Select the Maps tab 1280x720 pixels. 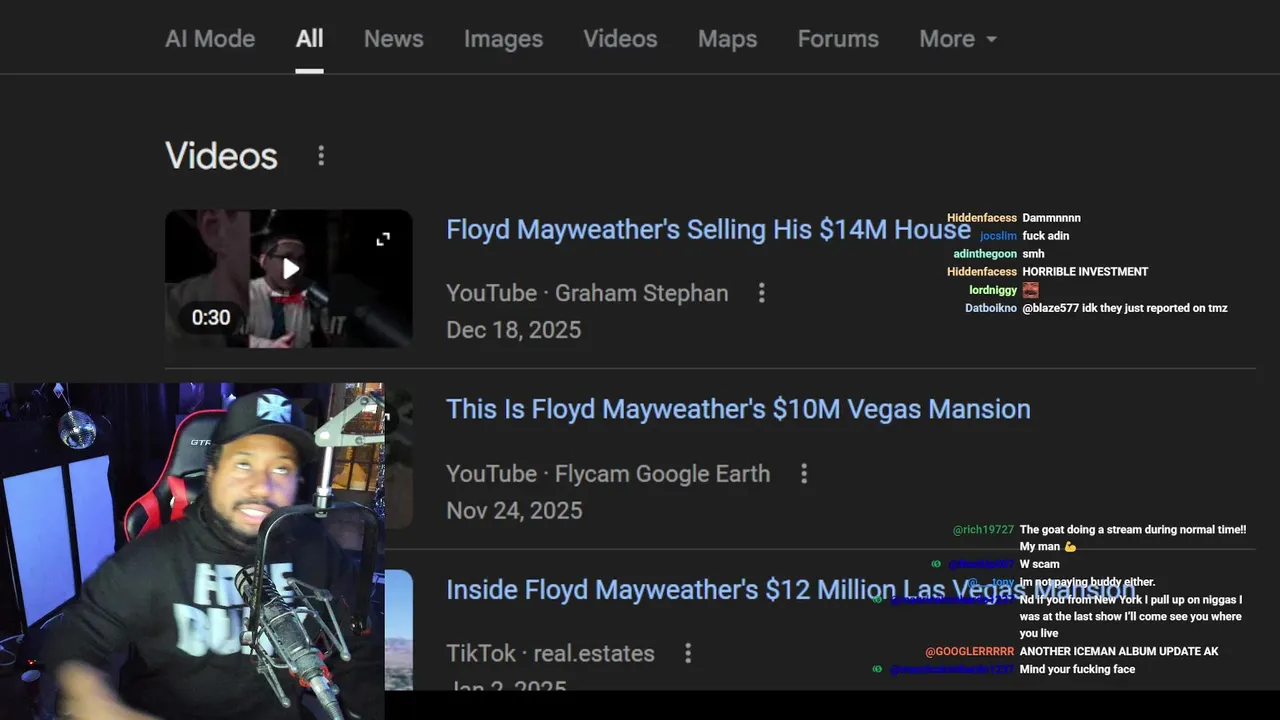point(727,39)
